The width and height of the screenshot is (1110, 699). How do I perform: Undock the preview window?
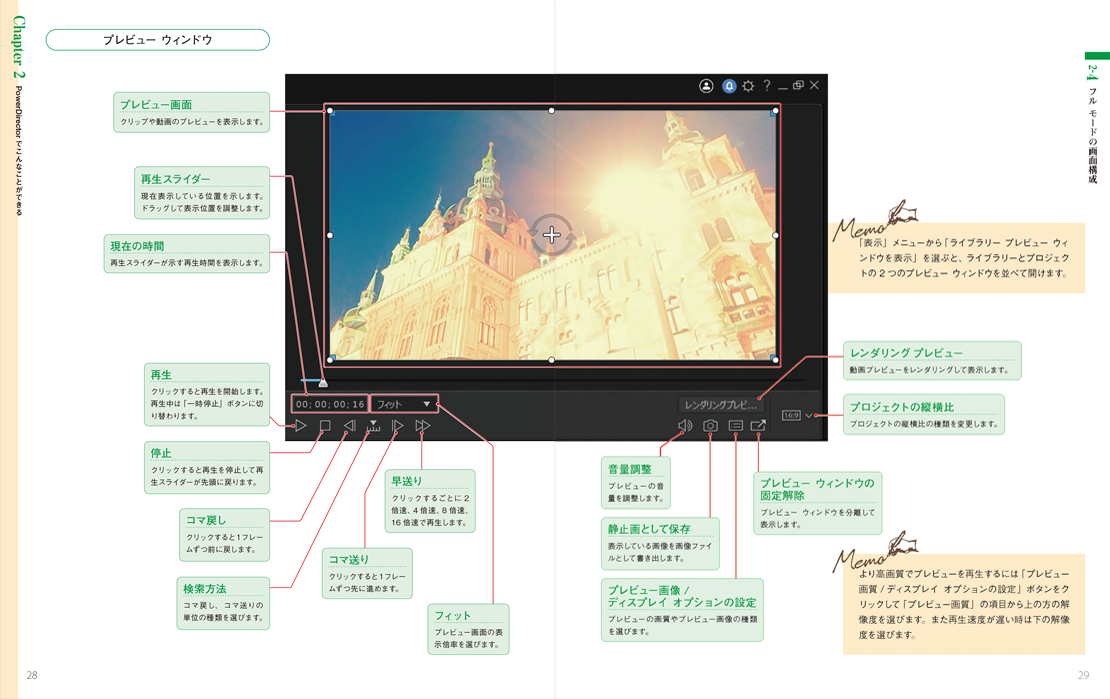(758, 426)
